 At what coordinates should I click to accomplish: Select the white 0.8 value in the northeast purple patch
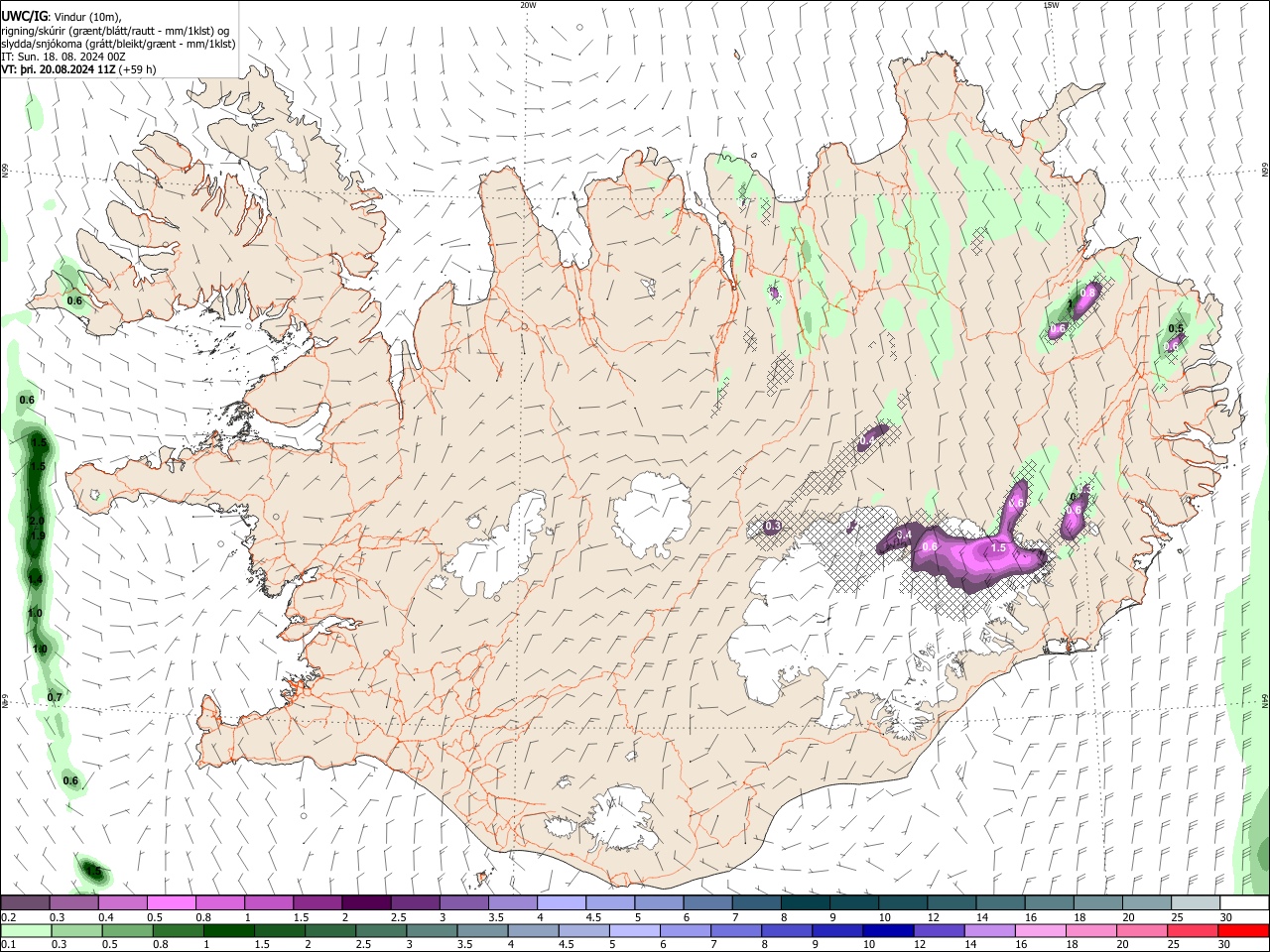[1087, 293]
